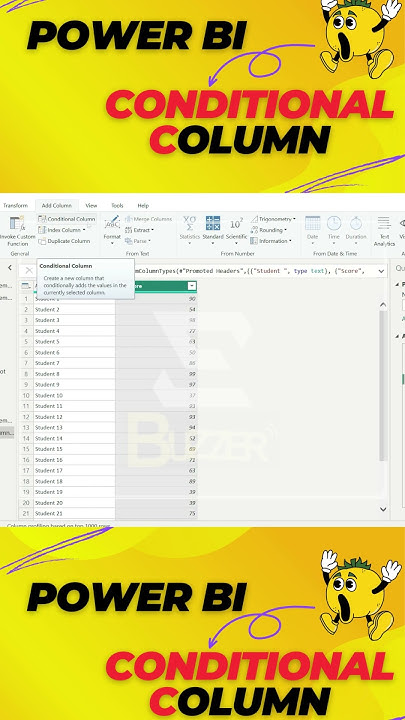
Task: Select row number 18
Action: pyautogui.click(x=26, y=481)
